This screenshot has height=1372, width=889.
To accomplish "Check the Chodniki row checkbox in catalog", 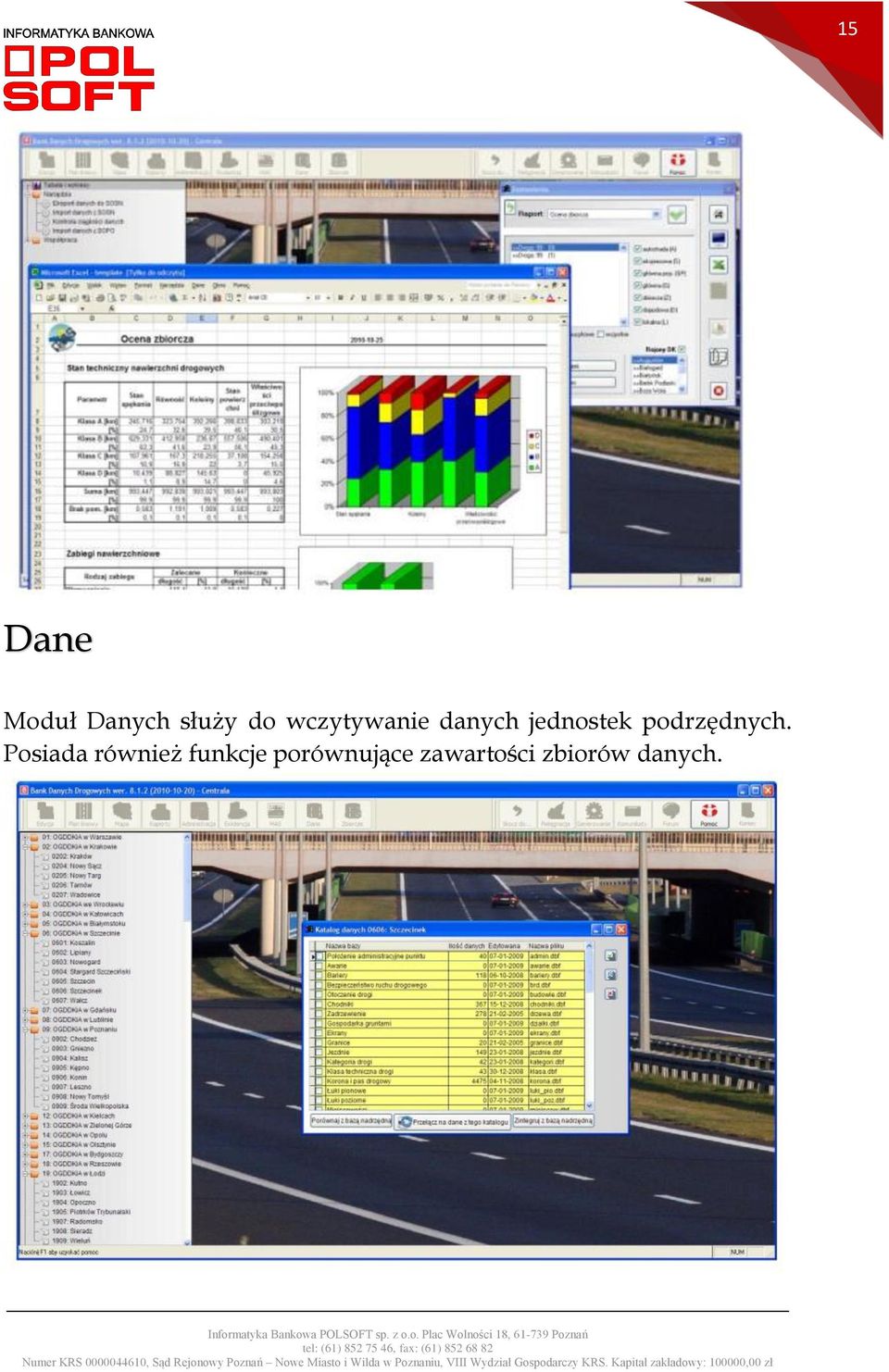I will [319, 1004].
